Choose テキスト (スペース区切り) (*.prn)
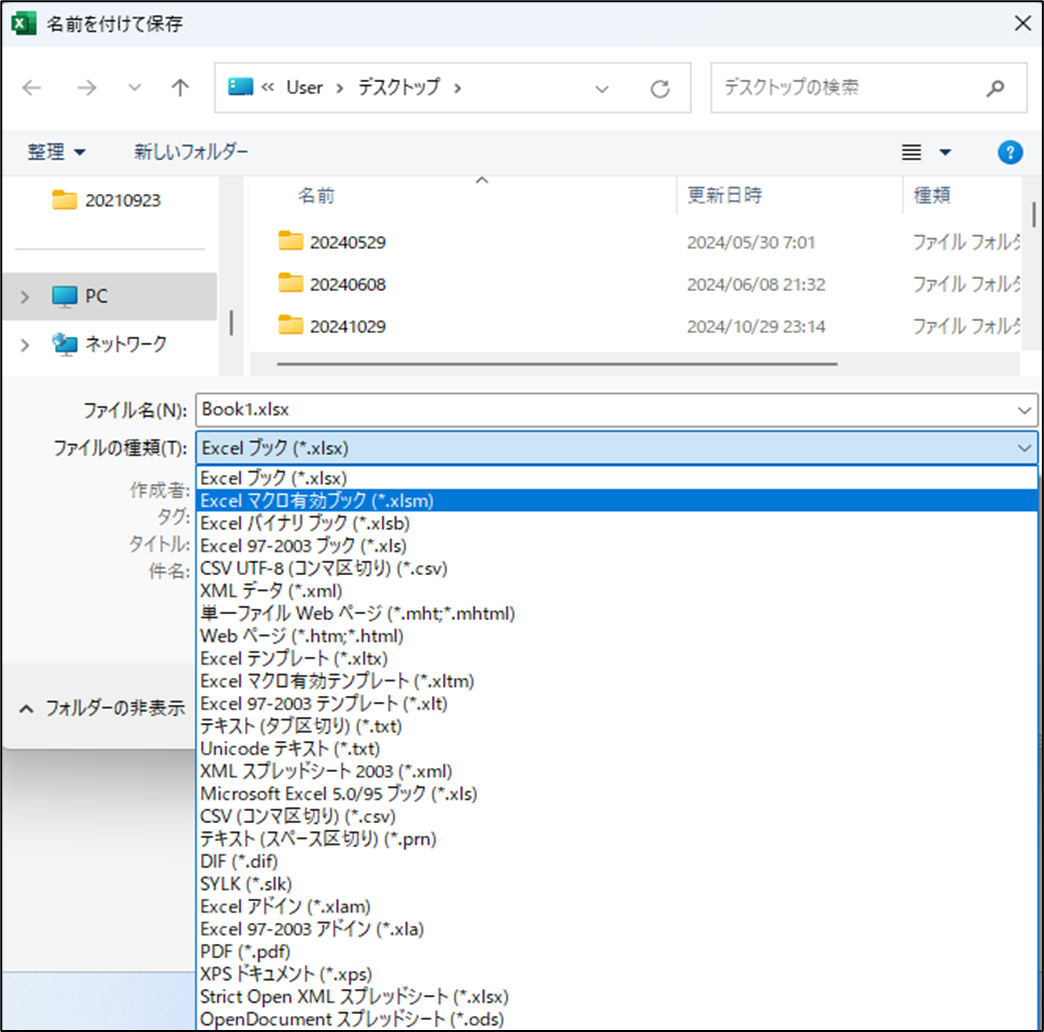Screen dimensions: 1044x1032 pyautogui.click(x=617, y=839)
